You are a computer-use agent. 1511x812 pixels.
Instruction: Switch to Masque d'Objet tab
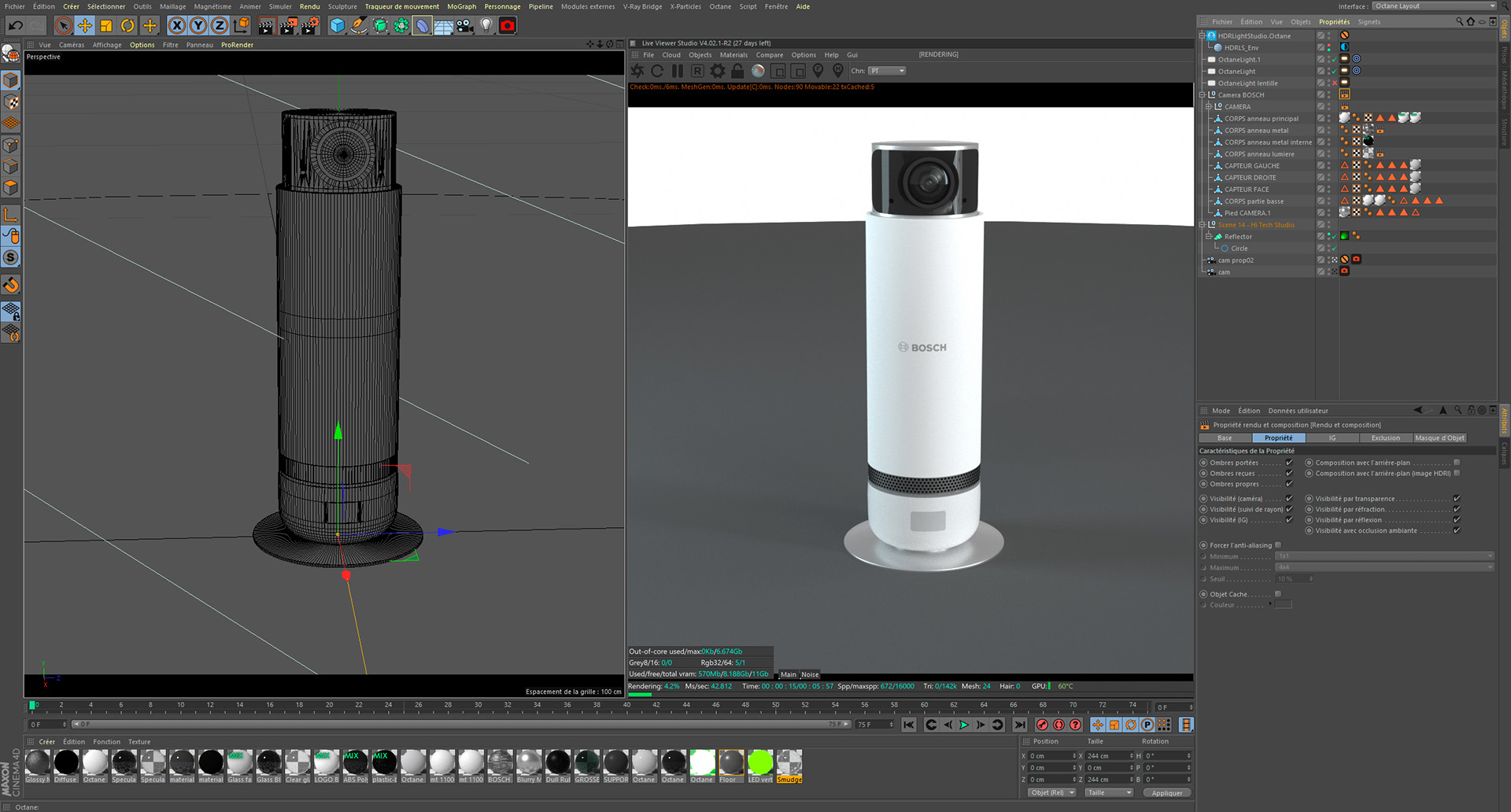(x=1439, y=438)
